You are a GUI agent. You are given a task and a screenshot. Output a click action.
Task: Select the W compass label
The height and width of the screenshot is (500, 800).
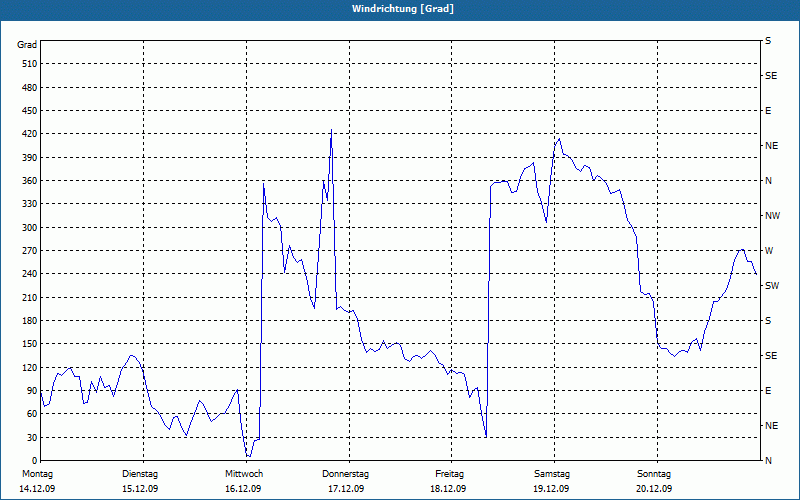pos(769,251)
